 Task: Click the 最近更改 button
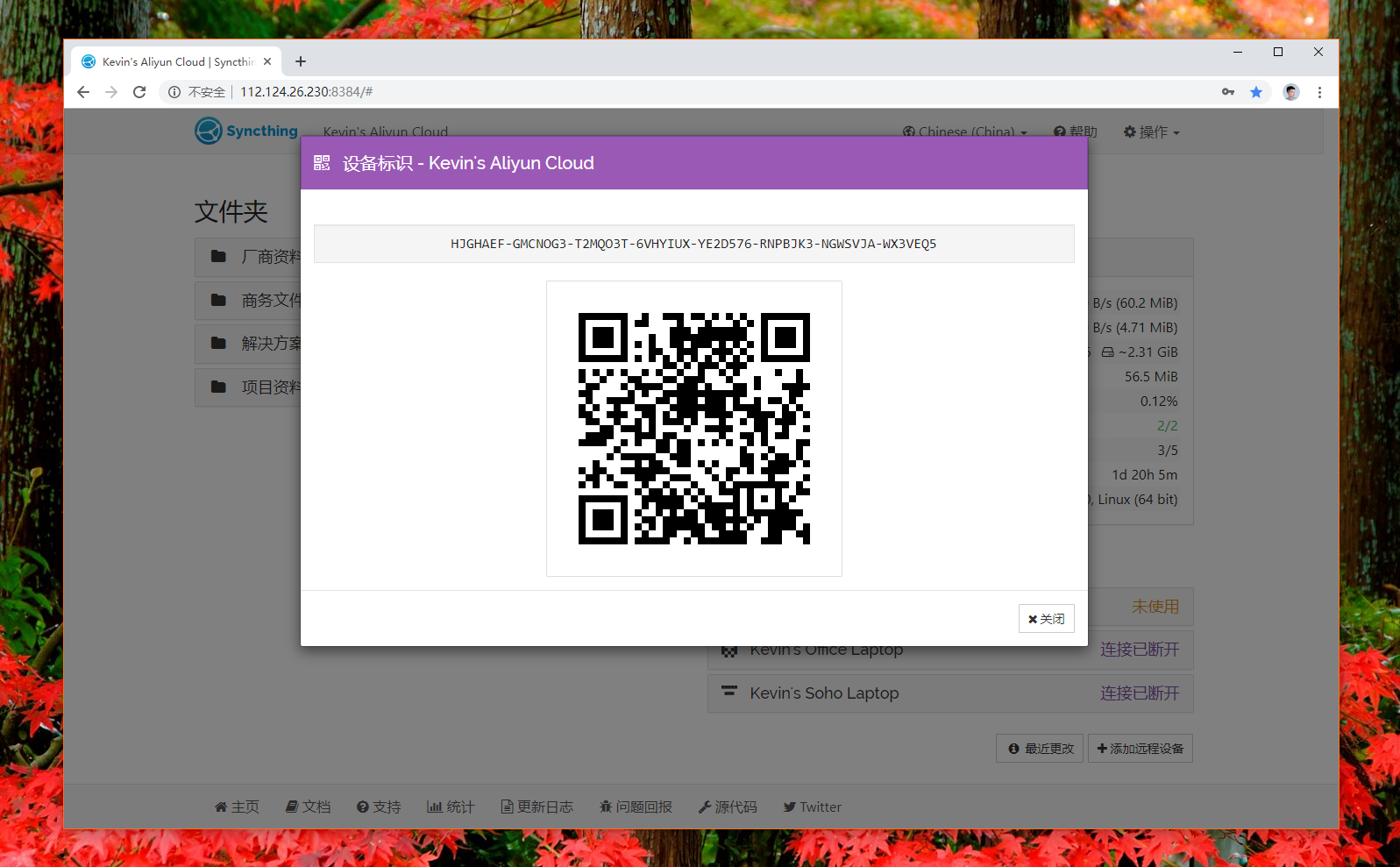click(1040, 749)
